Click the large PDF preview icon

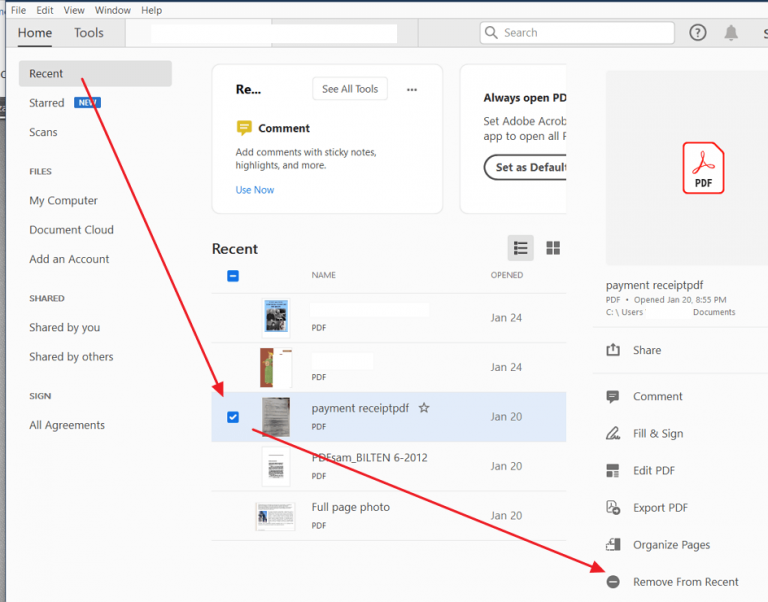(703, 168)
